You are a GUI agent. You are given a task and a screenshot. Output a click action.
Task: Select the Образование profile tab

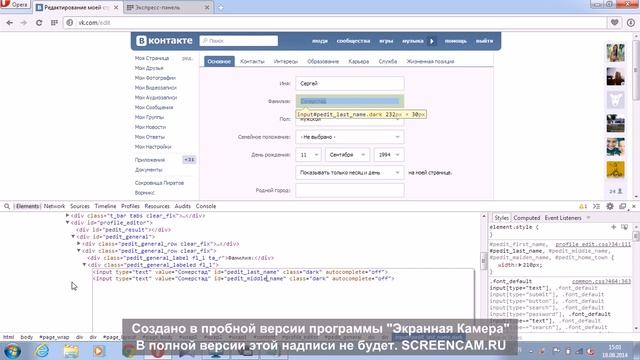pos(323,61)
